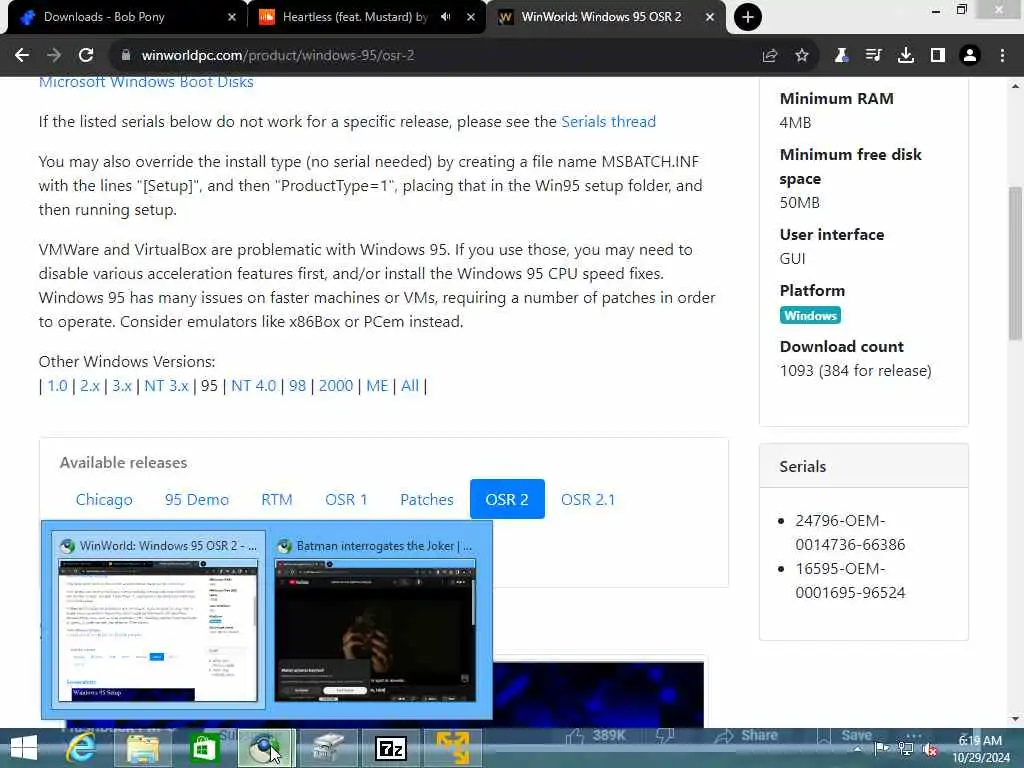Select the OSR 2.1 release tab
The image size is (1024, 768).
click(x=588, y=500)
